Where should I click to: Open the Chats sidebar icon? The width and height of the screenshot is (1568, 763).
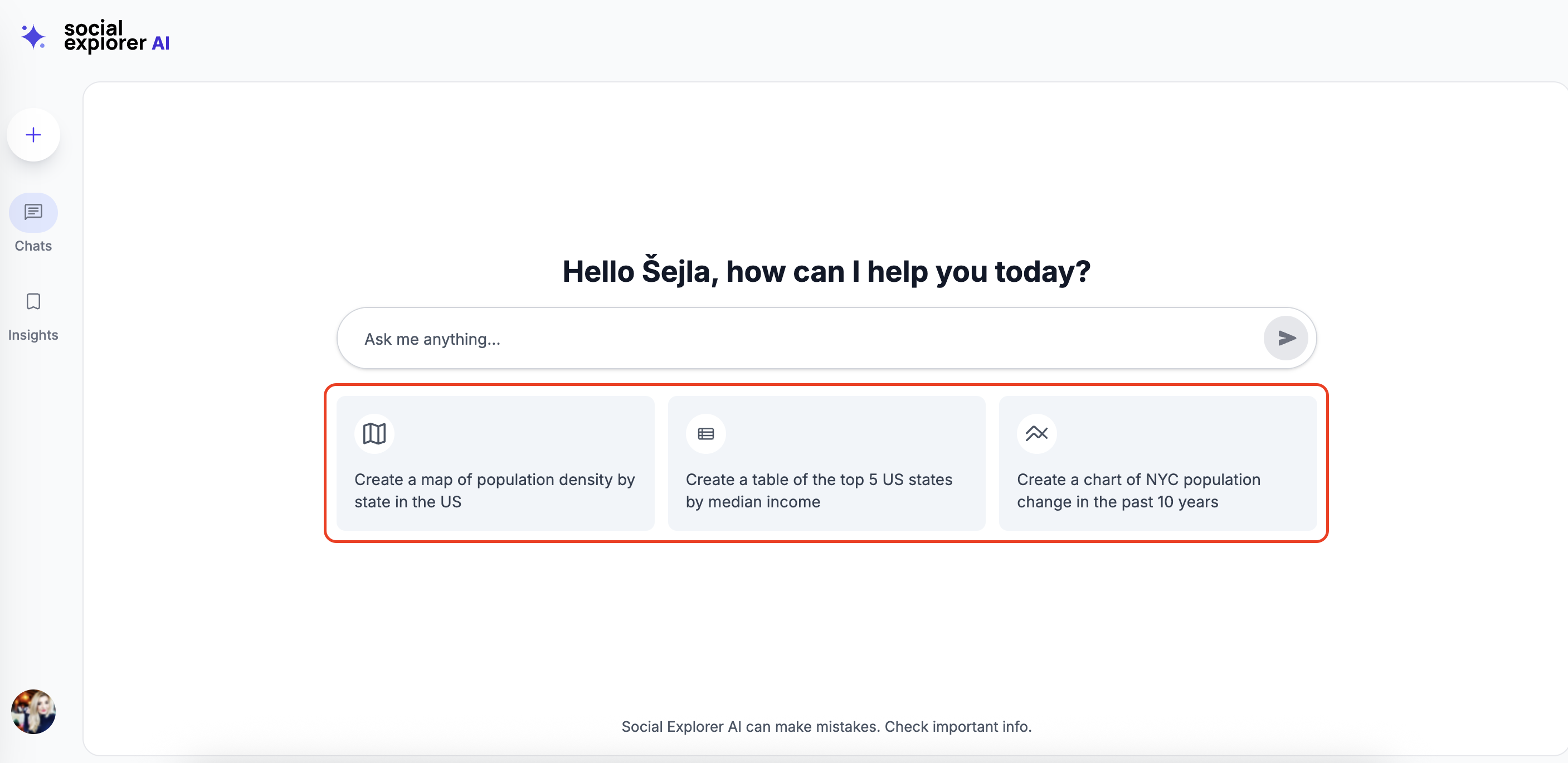tap(33, 212)
